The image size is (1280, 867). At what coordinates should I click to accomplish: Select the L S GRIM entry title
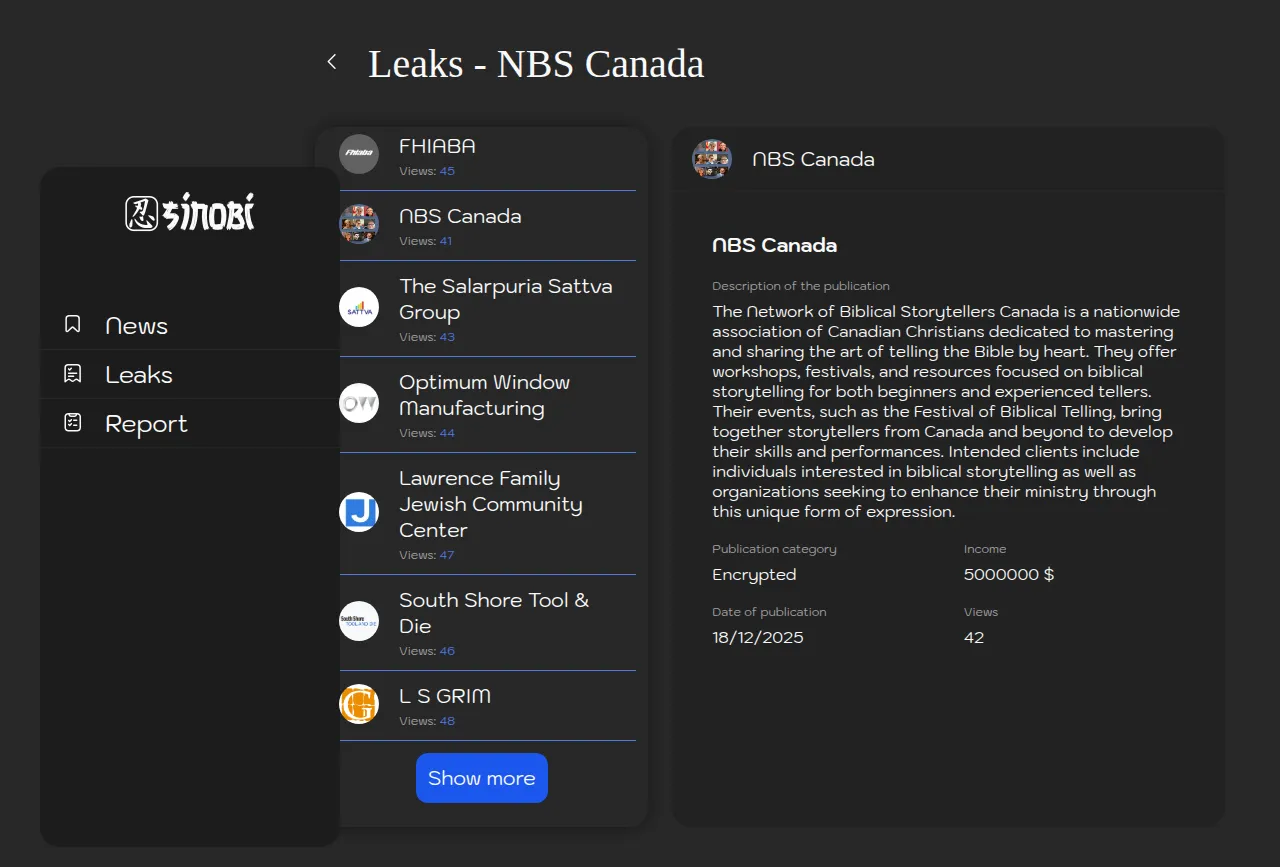(445, 696)
